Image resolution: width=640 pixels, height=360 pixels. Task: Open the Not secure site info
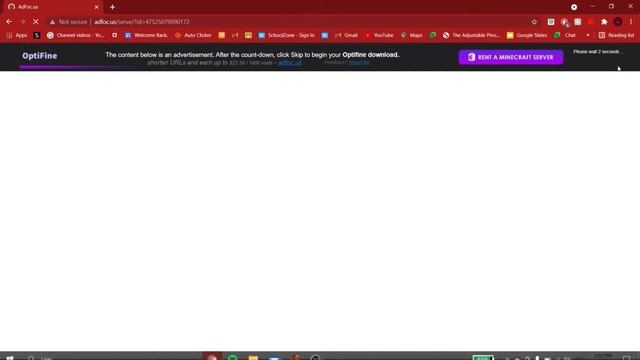pos(69,22)
